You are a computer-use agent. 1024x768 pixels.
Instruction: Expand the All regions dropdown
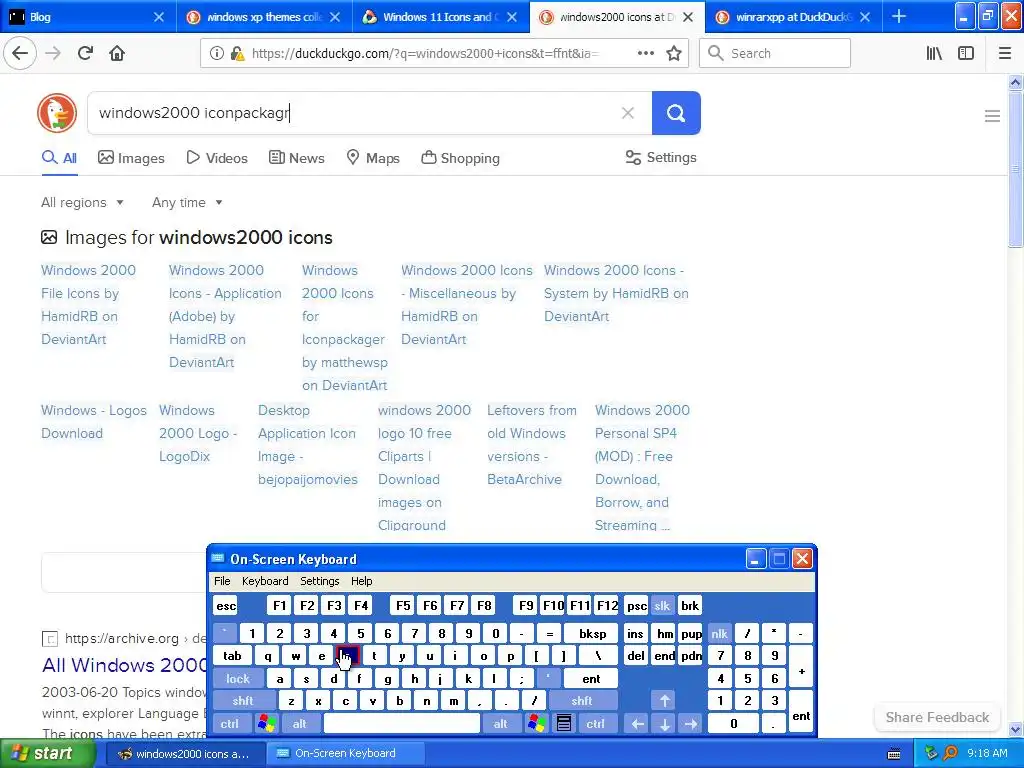[x=82, y=202]
